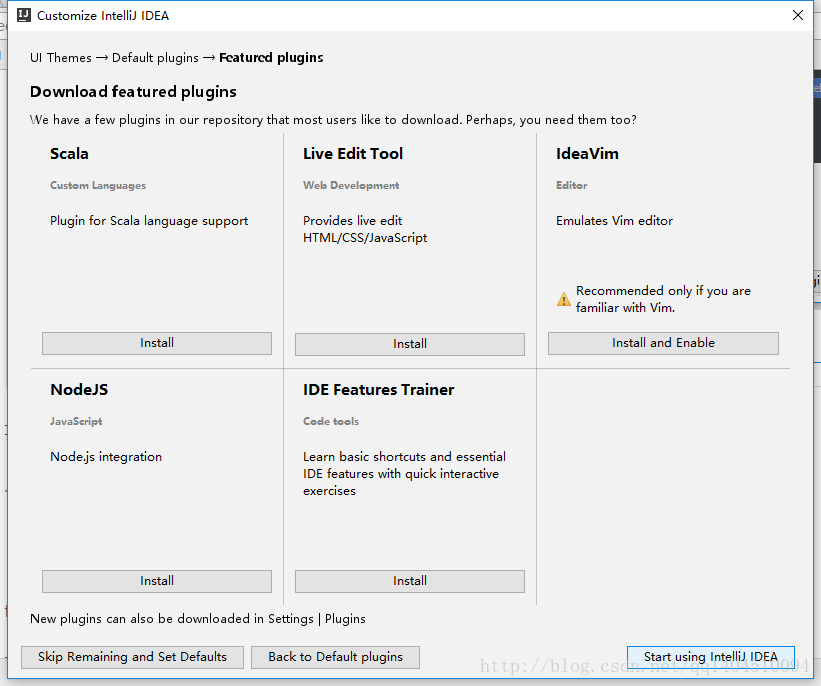Click the Editor category label under IdeaVim
Viewport: 821px width, 686px height.
tap(571, 185)
